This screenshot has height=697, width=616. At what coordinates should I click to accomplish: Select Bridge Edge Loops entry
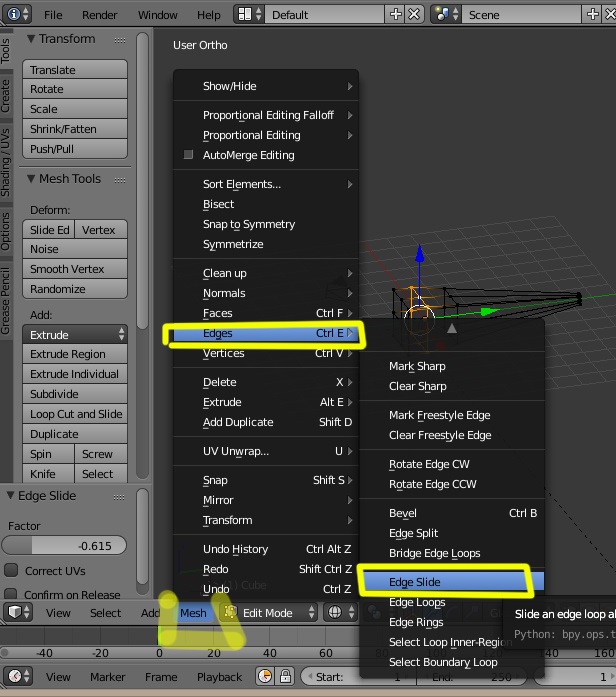(x=452, y=553)
